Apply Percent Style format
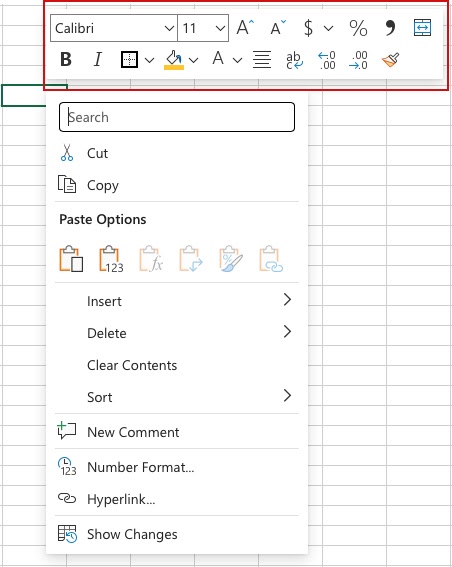Image resolution: width=452 pixels, height=567 pixels. pyautogui.click(x=358, y=28)
